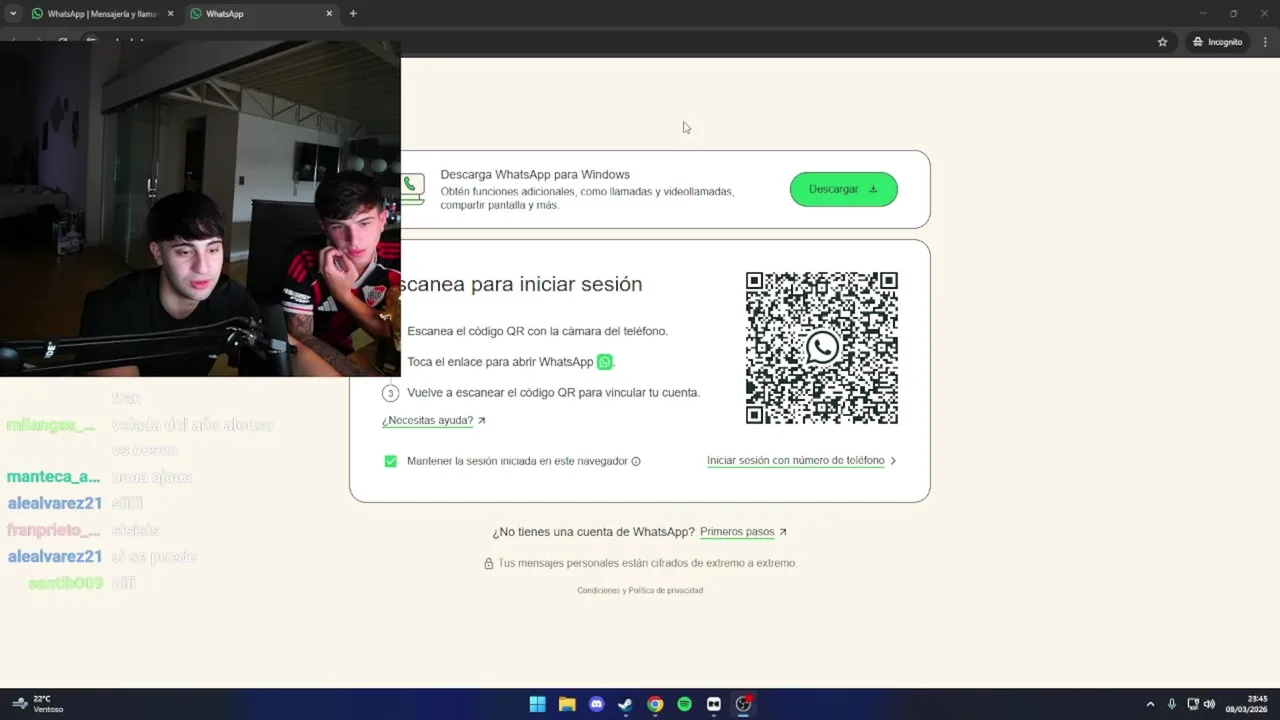
Task: Click the Incognito indicator
Action: coord(1217,42)
